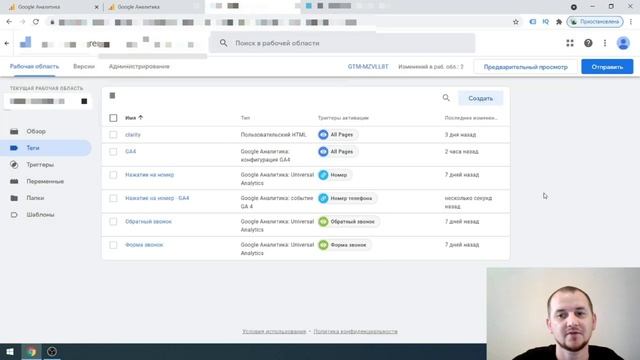Open the Нажатие на номер tag
Image resolution: width=640 pixels, height=360 pixels.
[149, 175]
